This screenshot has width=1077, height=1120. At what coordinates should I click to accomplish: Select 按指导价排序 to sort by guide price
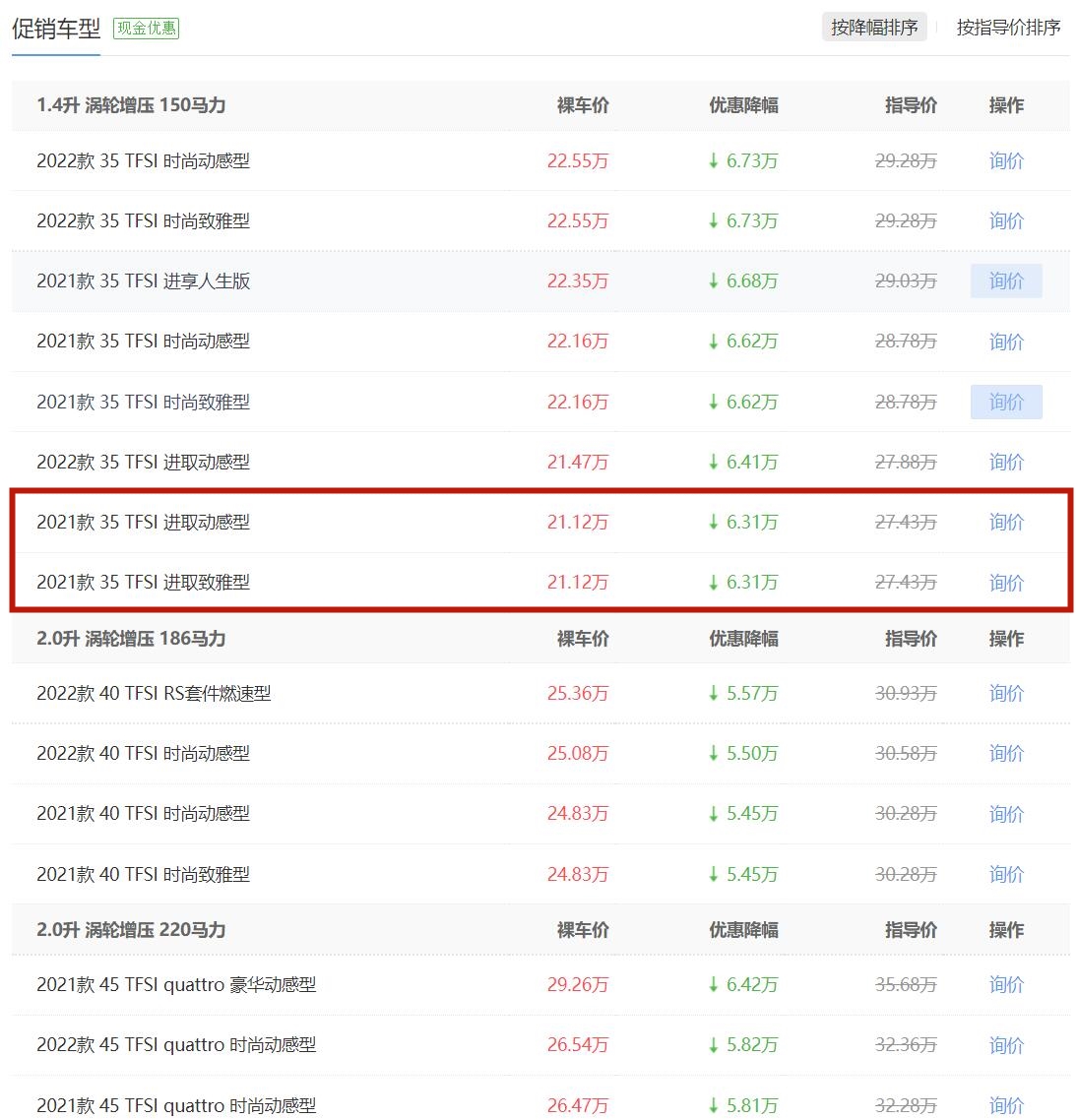pos(1005,28)
